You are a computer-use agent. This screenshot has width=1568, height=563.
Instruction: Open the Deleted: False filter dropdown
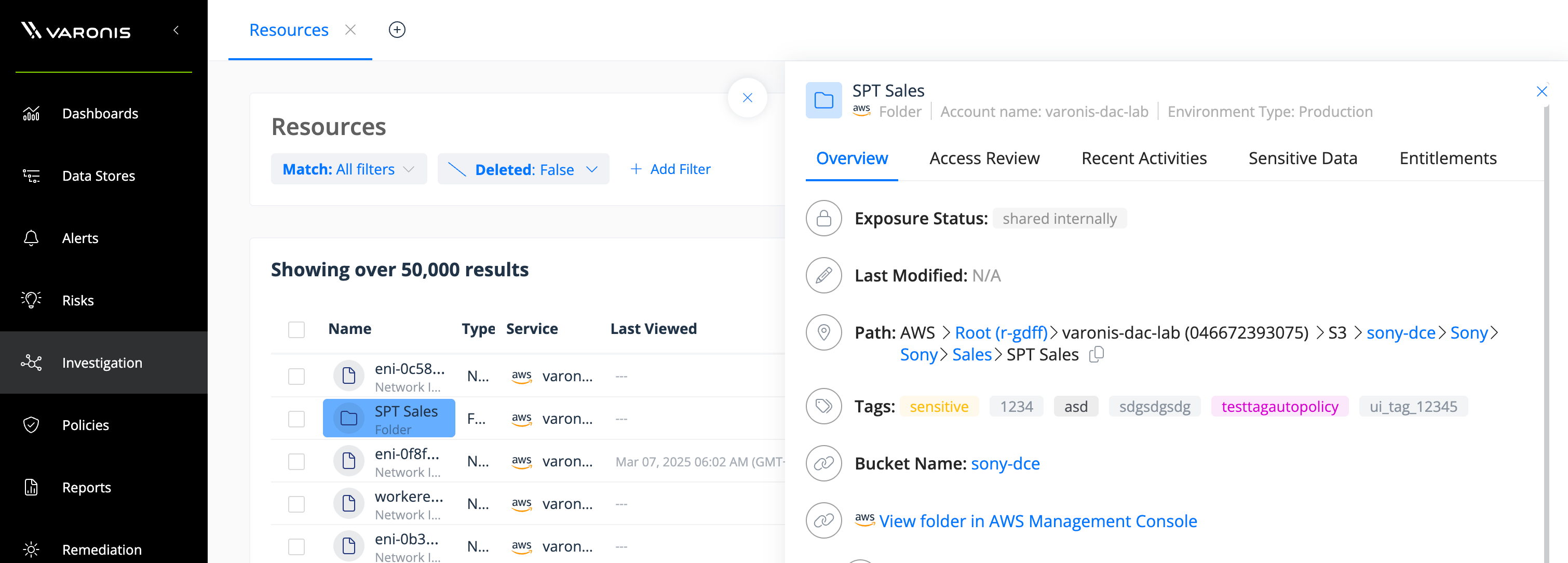pos(523,169)
